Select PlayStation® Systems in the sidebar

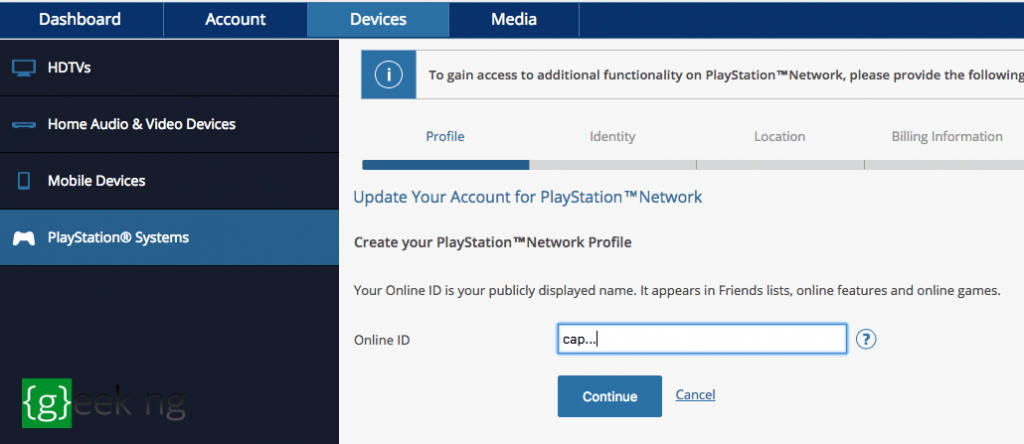tap(169, 238)
